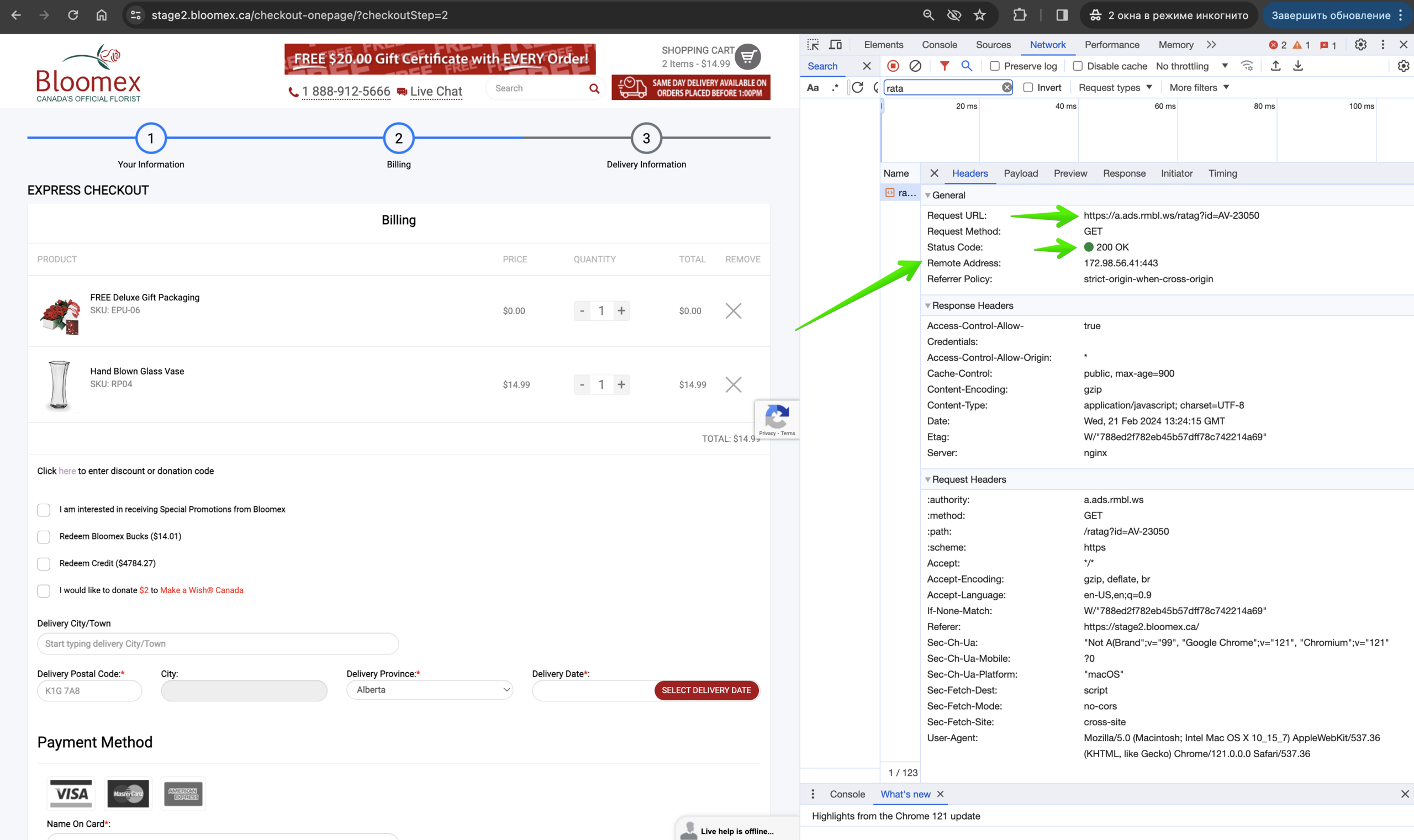This screenshot has height=840, width=1414.
Task: Open the request Response tab
Action: click(x=1124, y=173)
